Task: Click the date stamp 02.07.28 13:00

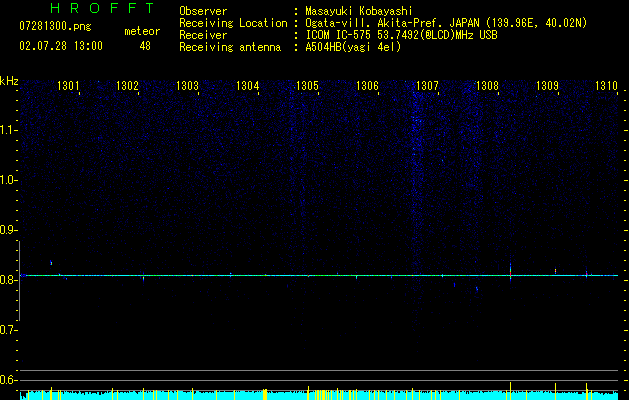Action: [61, 46]
